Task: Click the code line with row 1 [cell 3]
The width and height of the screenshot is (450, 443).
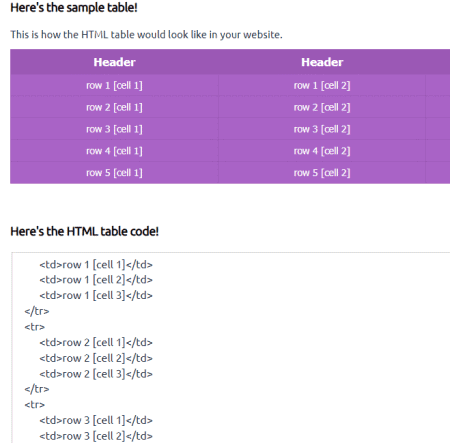Action: [96, 295]
